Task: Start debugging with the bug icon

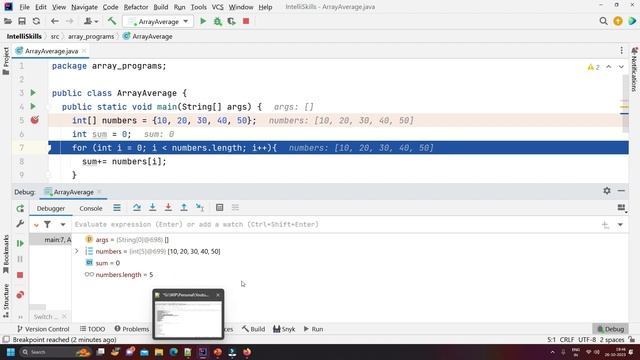Action: point(218,21)
